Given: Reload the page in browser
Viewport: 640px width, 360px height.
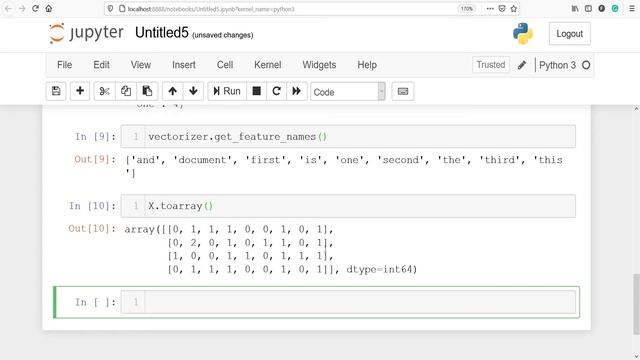Looking at the screenshot, I should coord(36,9).
